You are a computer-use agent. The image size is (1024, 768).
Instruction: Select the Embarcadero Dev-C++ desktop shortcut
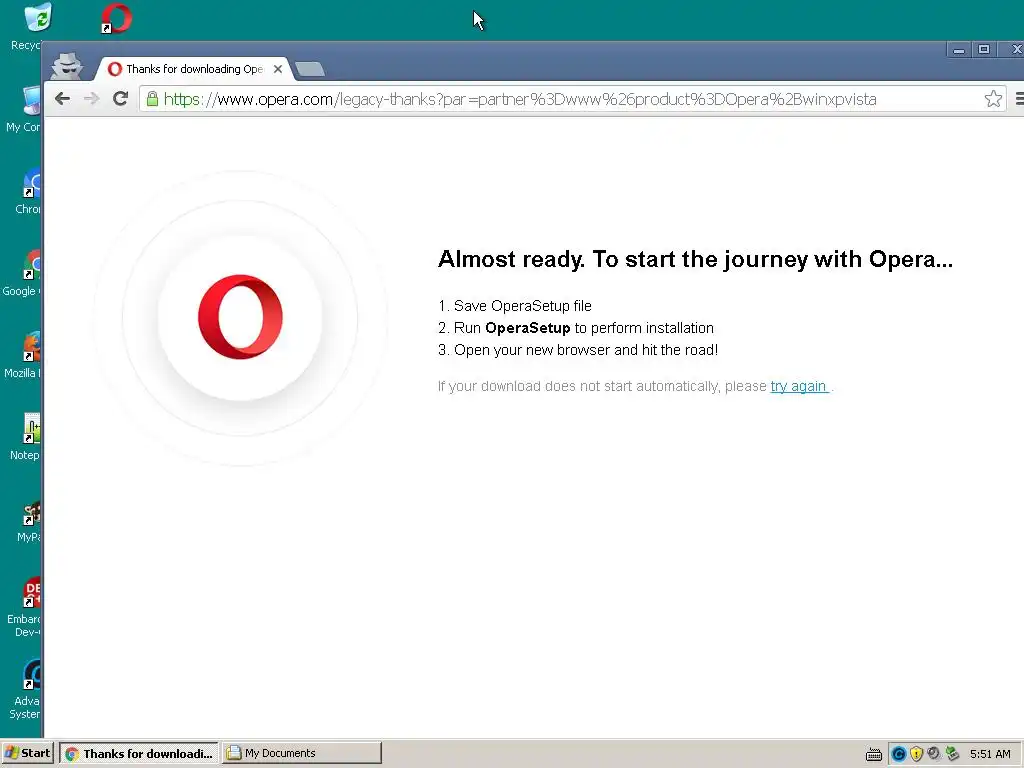click(x=26, y=607)
